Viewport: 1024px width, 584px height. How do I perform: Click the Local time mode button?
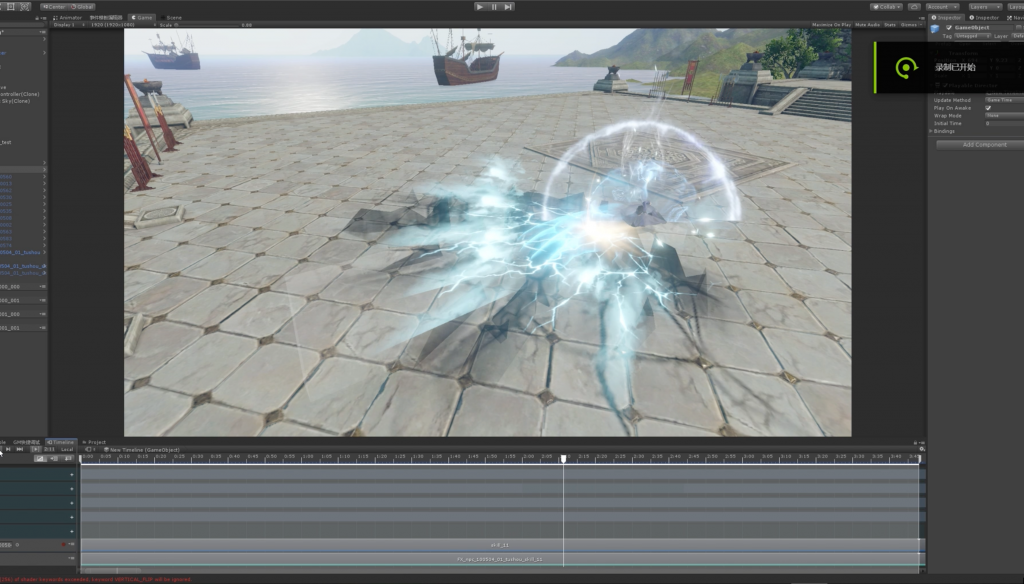pyautogui.click(x=67, y=449)
